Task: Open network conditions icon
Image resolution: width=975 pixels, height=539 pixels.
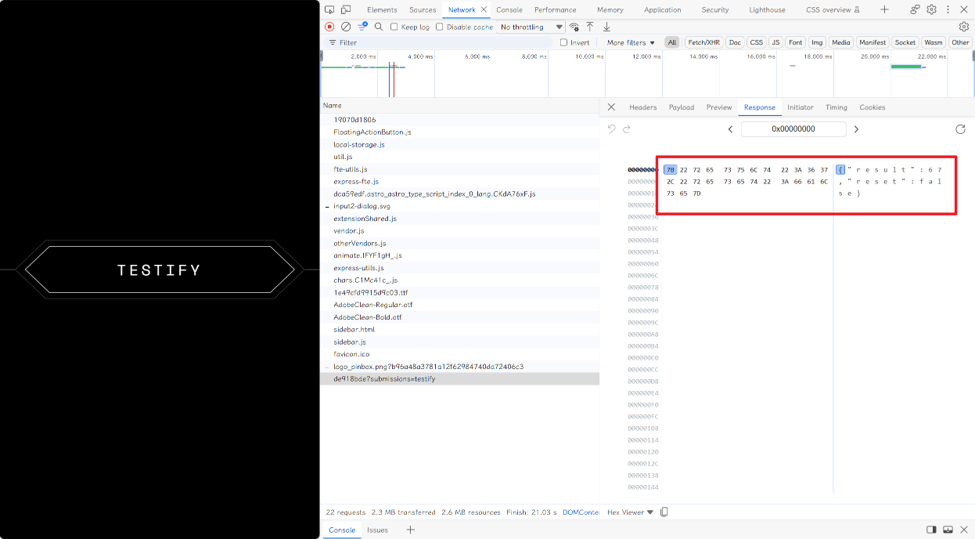Action: click(x=574, y=27)
